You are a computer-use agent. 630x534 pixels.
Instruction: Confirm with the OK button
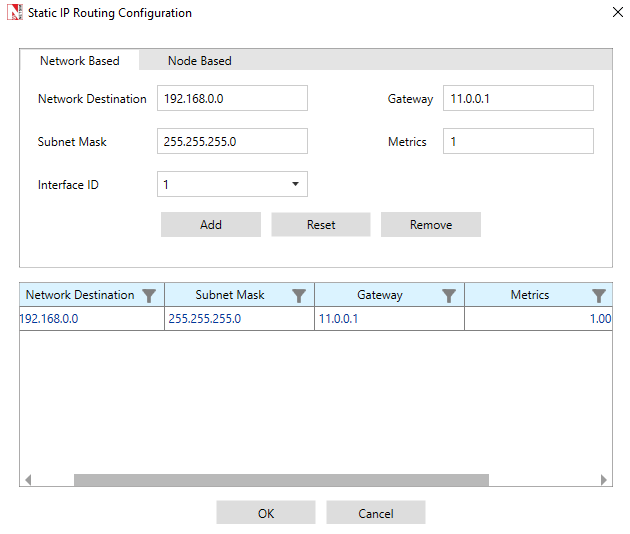[265, 513]
